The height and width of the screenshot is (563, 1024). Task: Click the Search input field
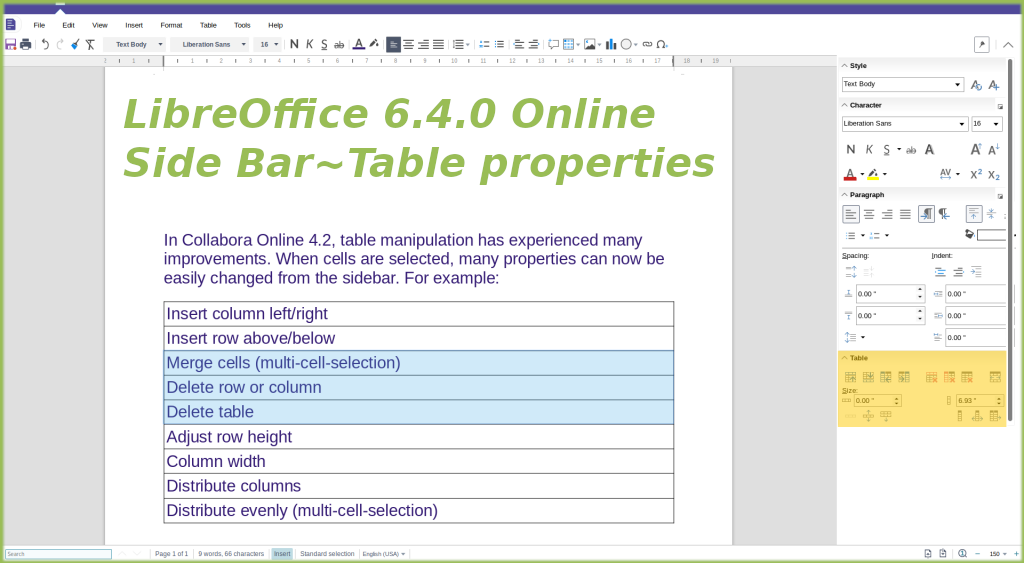coord(59,554)
